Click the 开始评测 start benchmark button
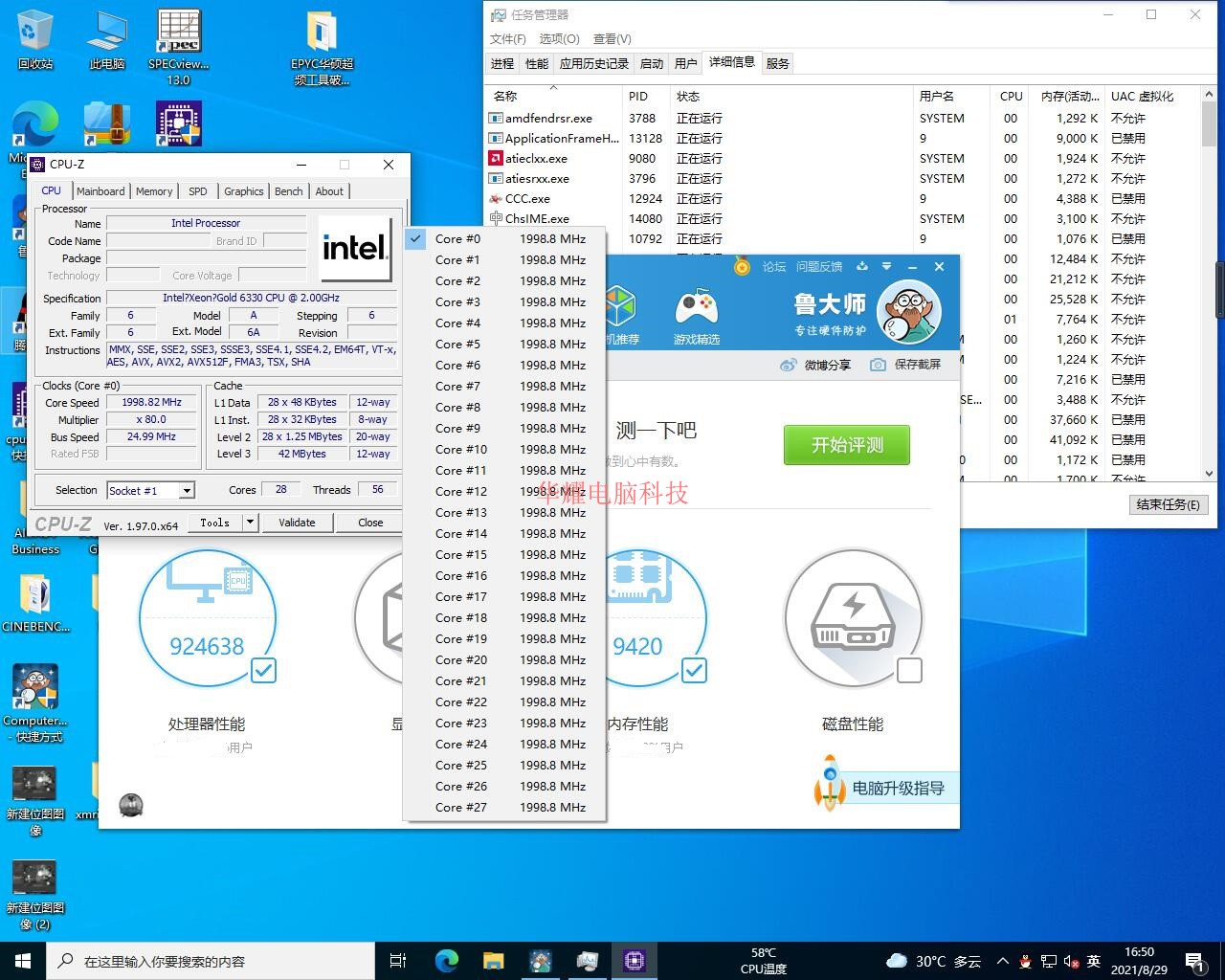Viewport: 1225px width, 980px height. (847, 445)
